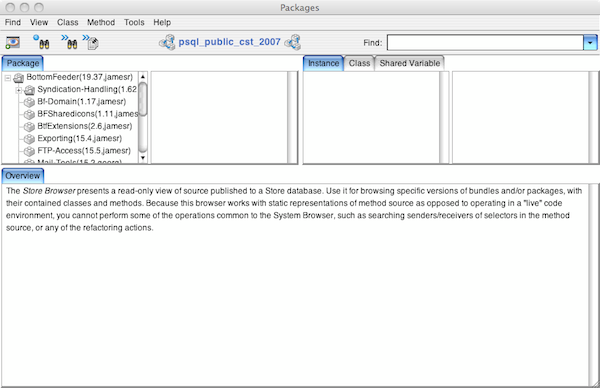Switch to the Instance tab
Screen dimensions: 600x388
click(x=323, y=63)
